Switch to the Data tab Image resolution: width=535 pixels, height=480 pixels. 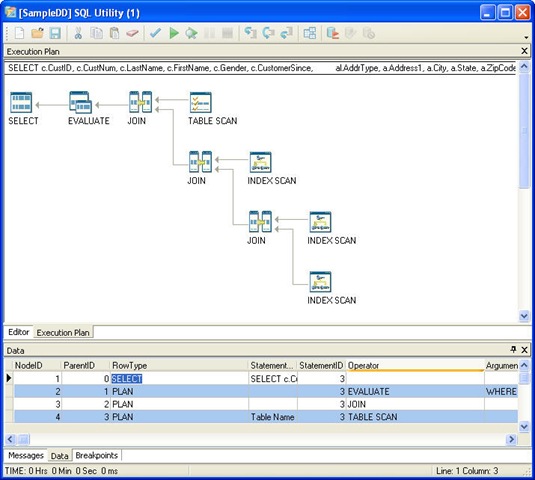coord(60,456)
